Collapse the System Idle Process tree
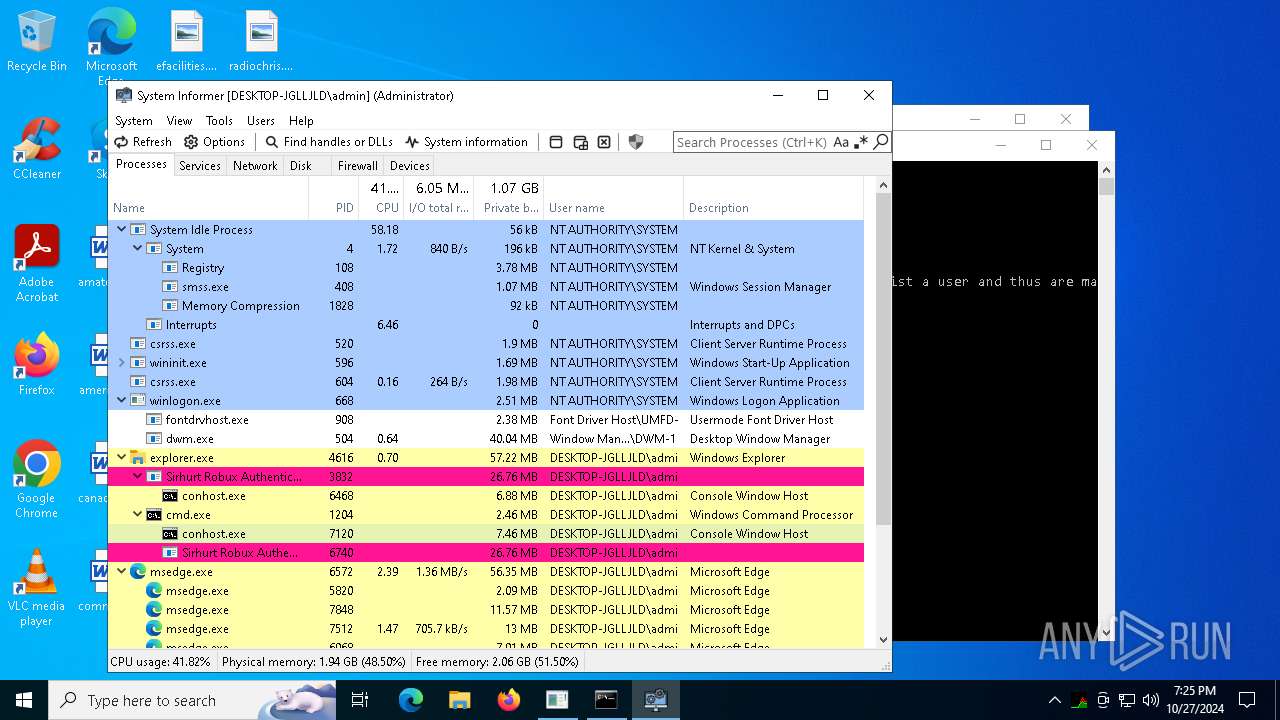Image resolution: width=1280 pixels, height=720 pixels. click(x=122, y=229)
